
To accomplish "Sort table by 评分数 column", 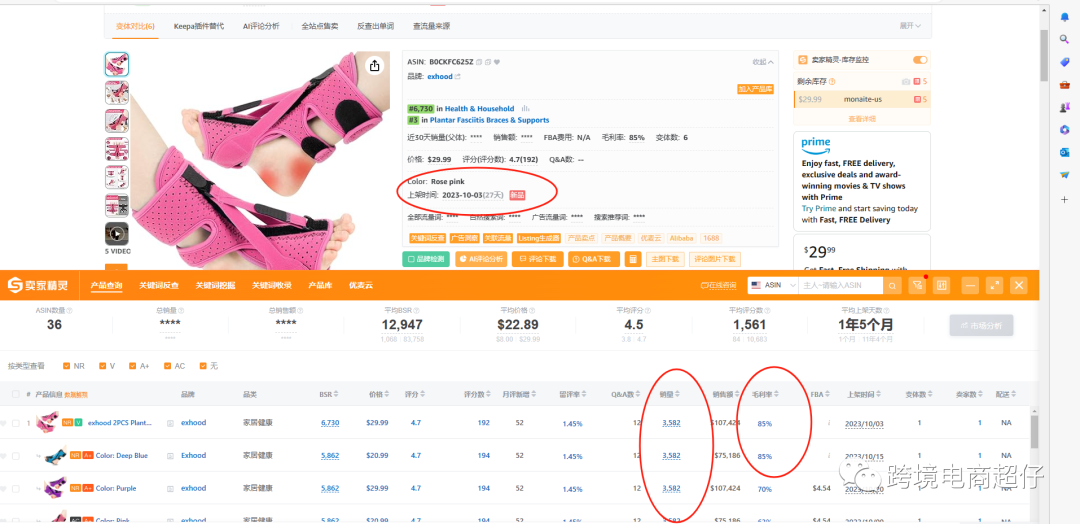I will click(x=478, y=395).
